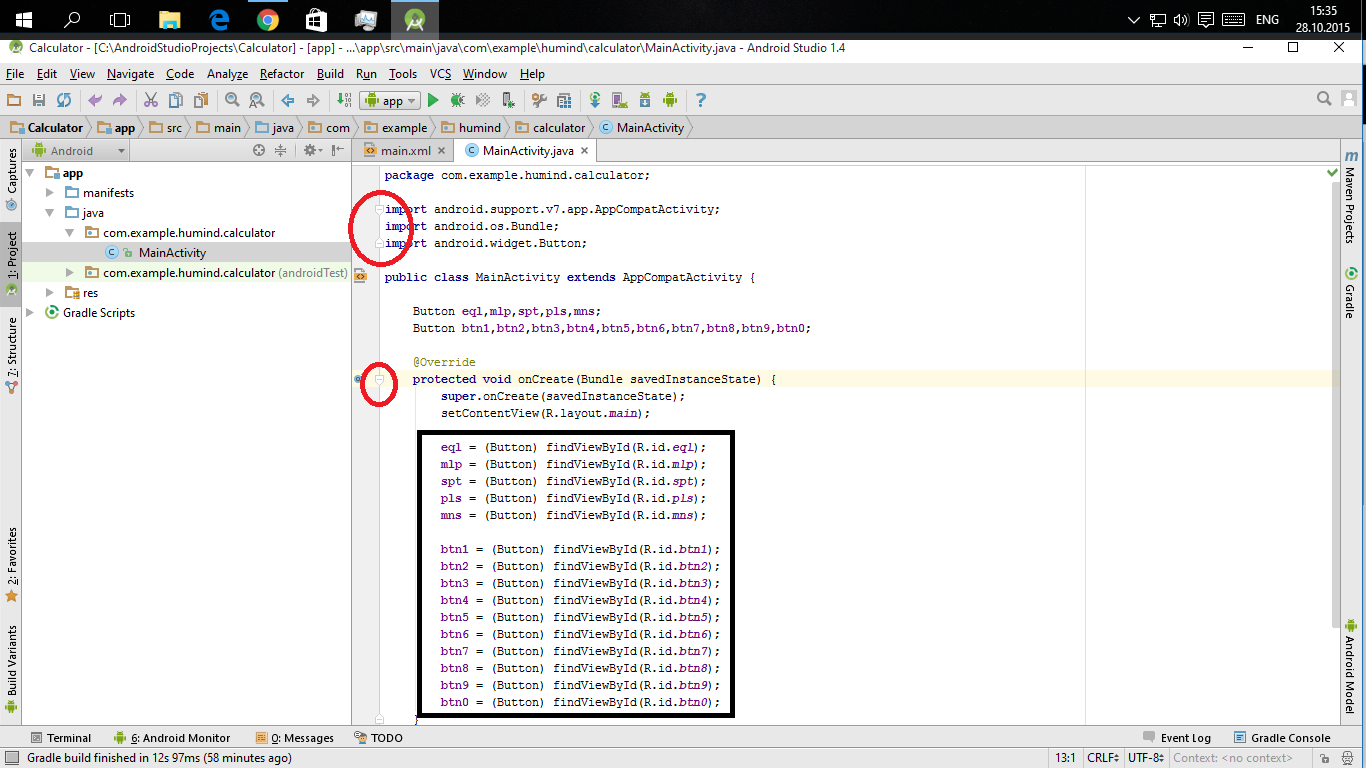The width and height of the screenshot is (1366, 768).
Task: Expand the res folder
Action: (x=50, y=293)
